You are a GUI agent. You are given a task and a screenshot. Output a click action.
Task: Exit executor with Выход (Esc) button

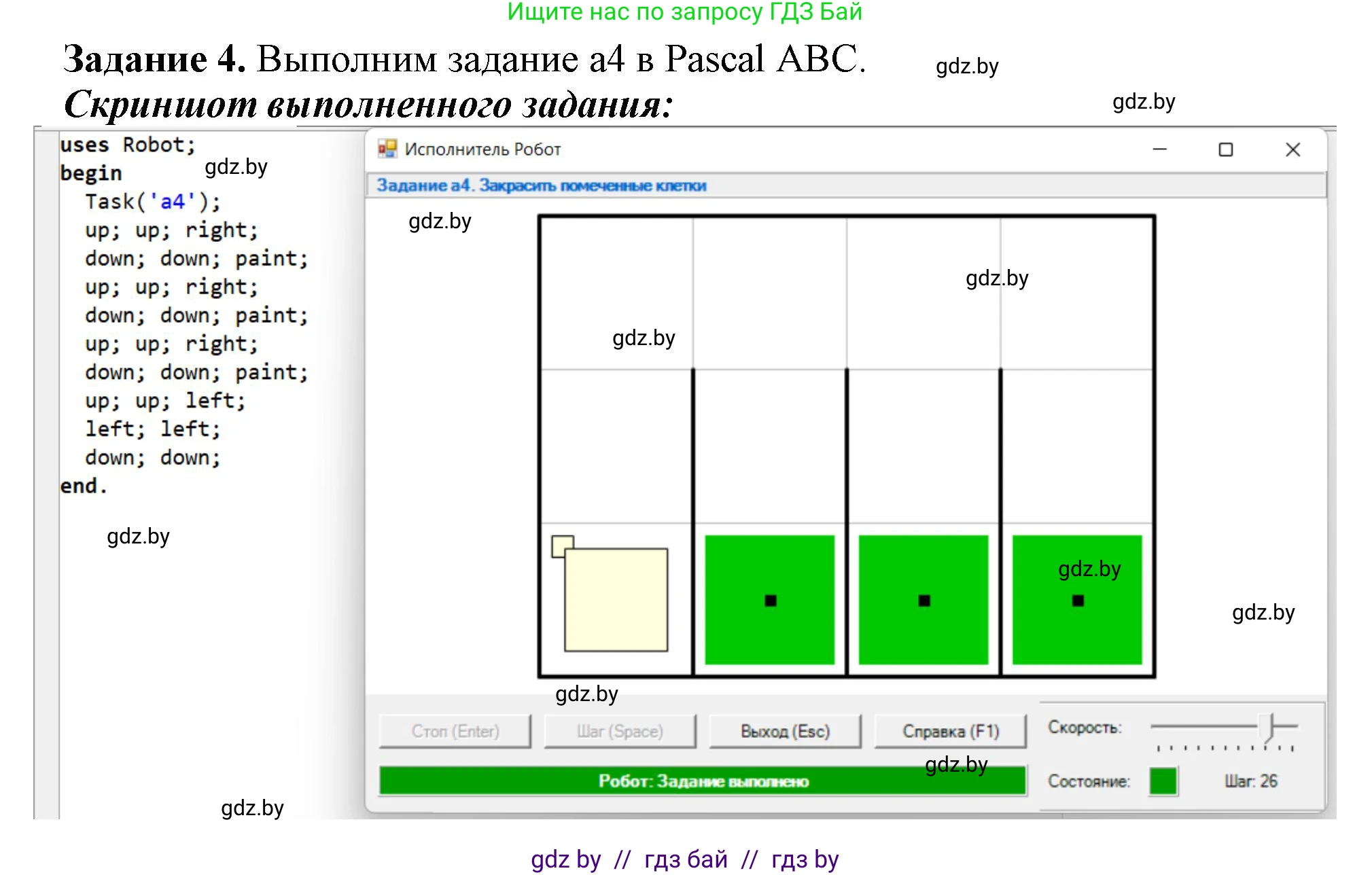tap(785, 731)
